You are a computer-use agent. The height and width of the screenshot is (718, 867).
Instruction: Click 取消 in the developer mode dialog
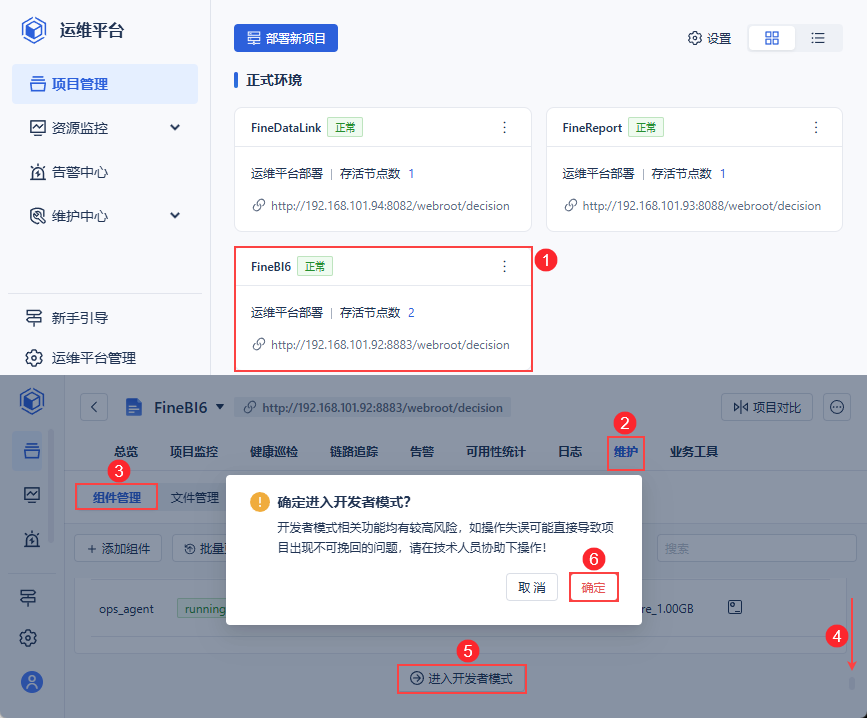tap(532, 587)
